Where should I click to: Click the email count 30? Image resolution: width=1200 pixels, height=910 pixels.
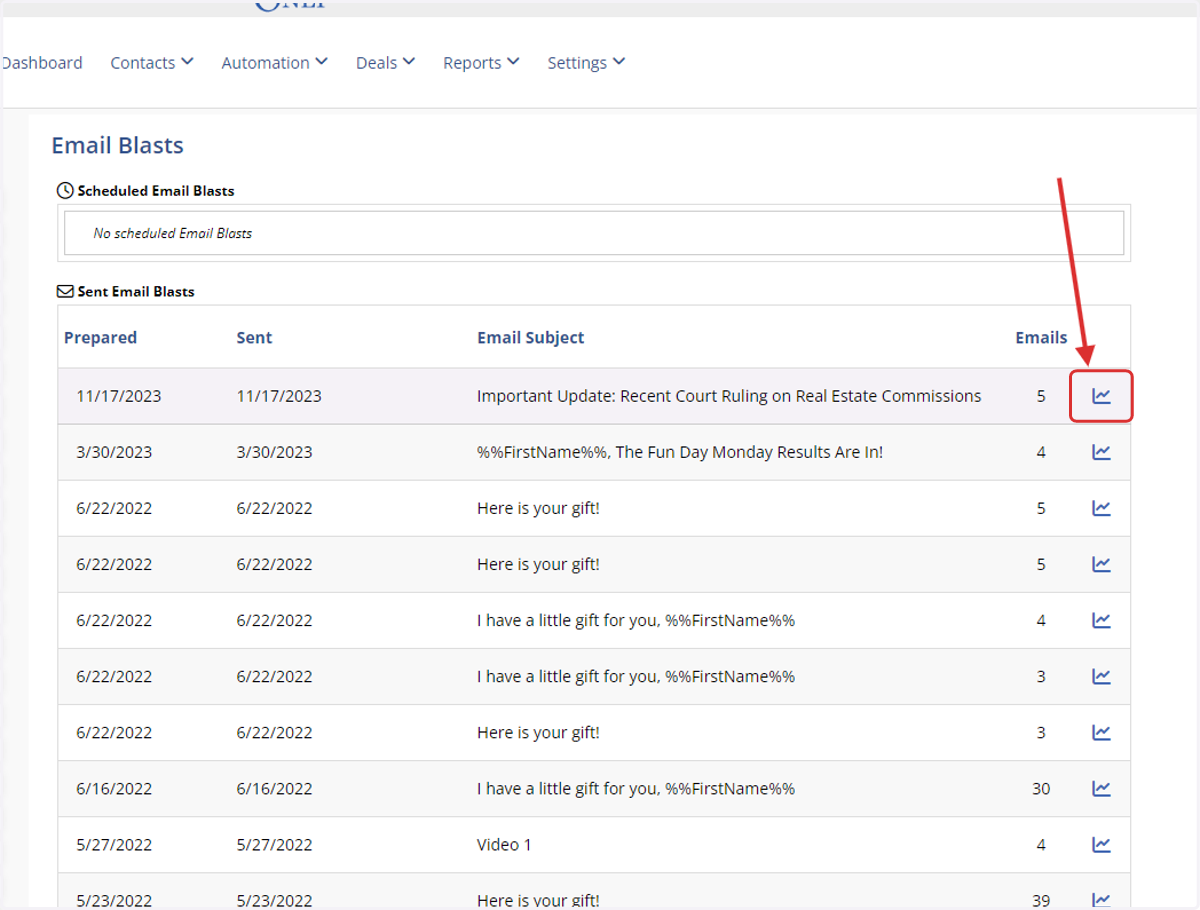[1041, 788]
